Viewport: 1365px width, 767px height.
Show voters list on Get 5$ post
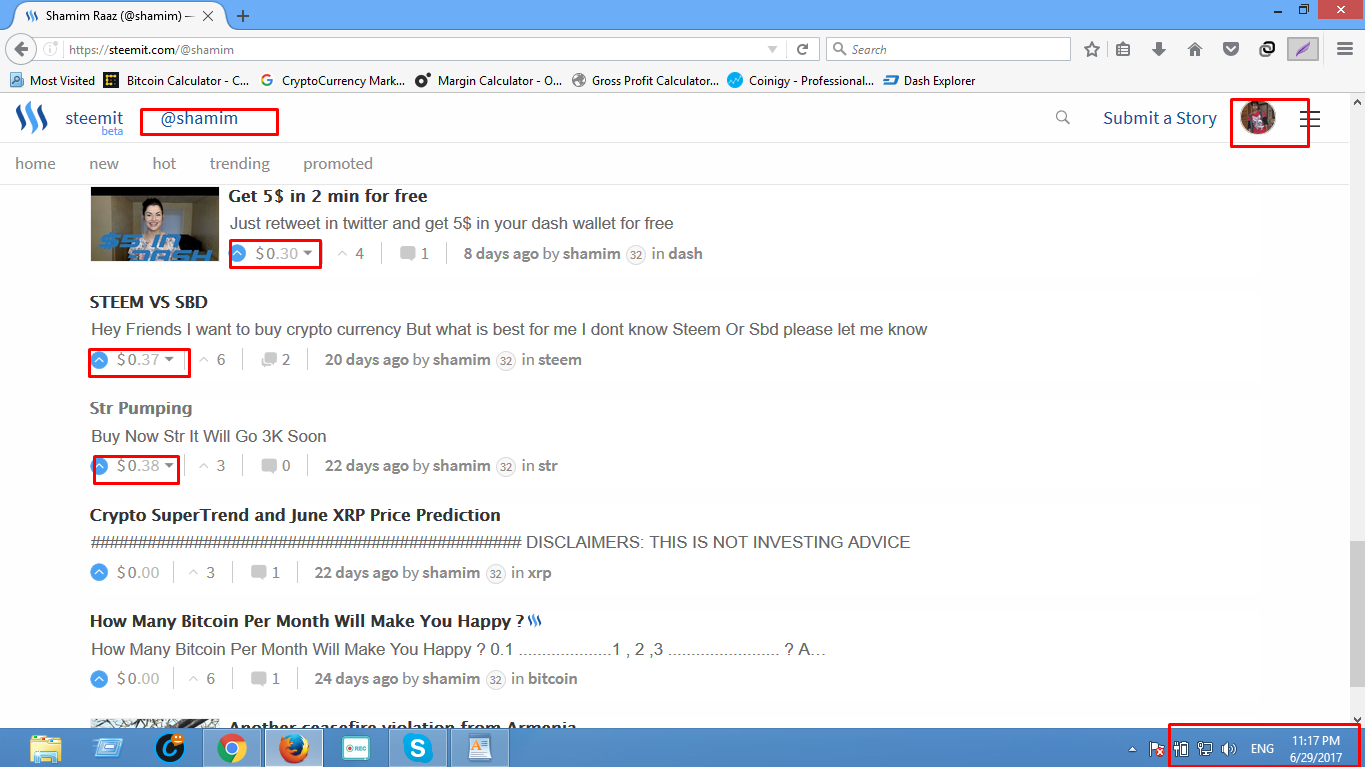pyautogui.click(x=350, y=254)
